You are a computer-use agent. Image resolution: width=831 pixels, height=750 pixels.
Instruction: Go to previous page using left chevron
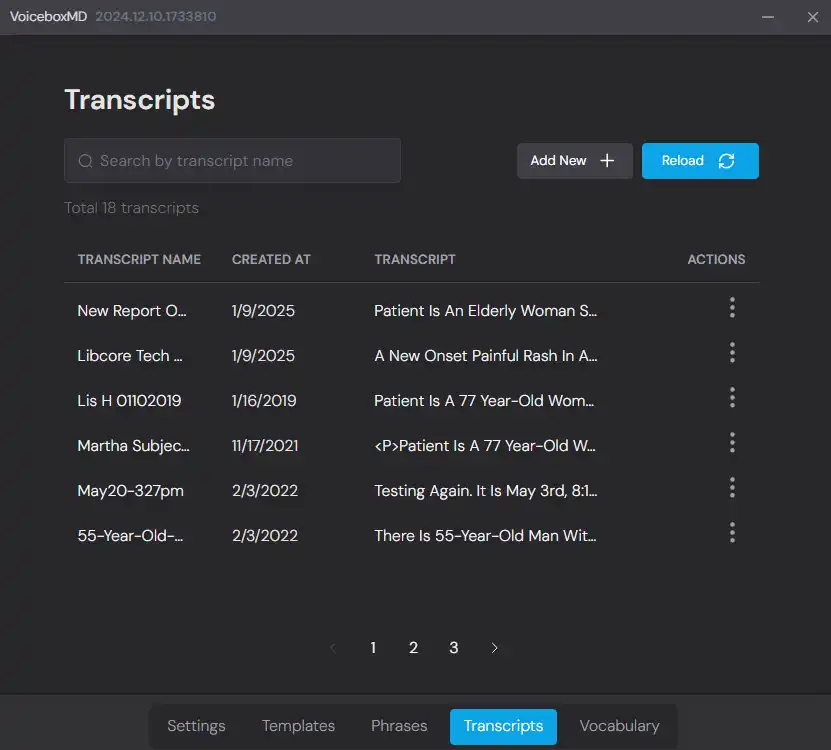tap(333, 648)
